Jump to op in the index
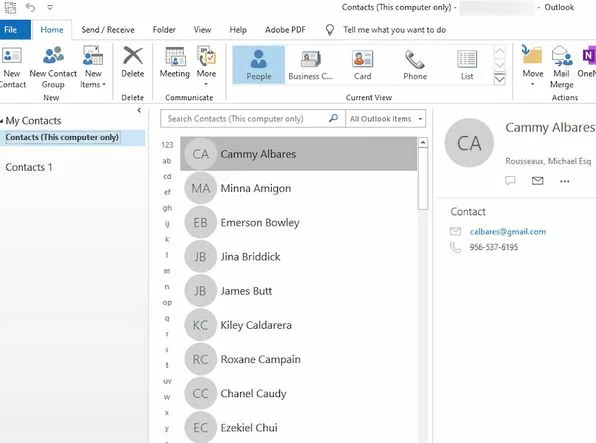The image size is (596, 443). click(x=167, y=303)
